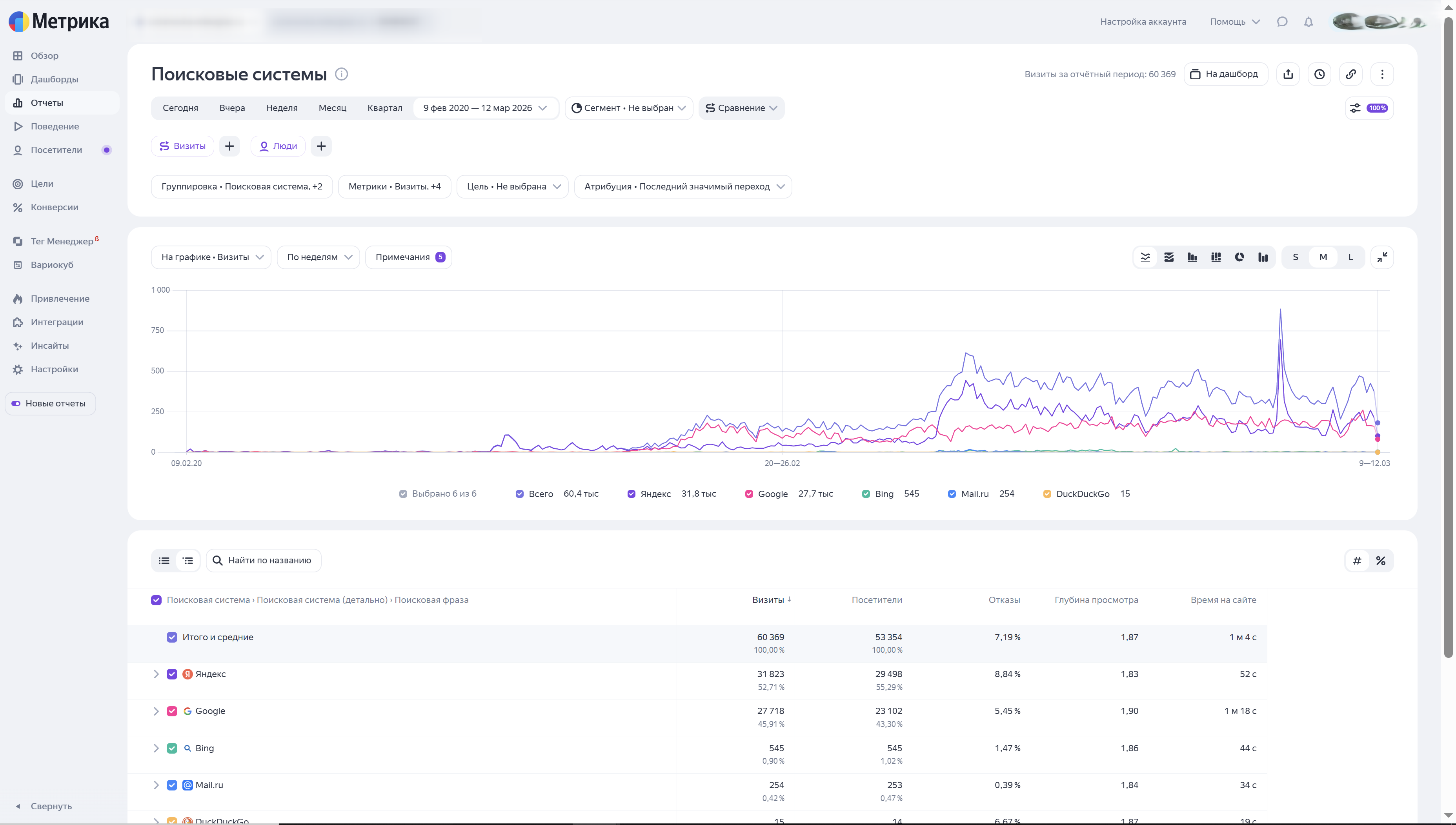The width and height of the screenshot is (1456, 825).
Task: Select the Вчера period tab
Action: (232, 108)
